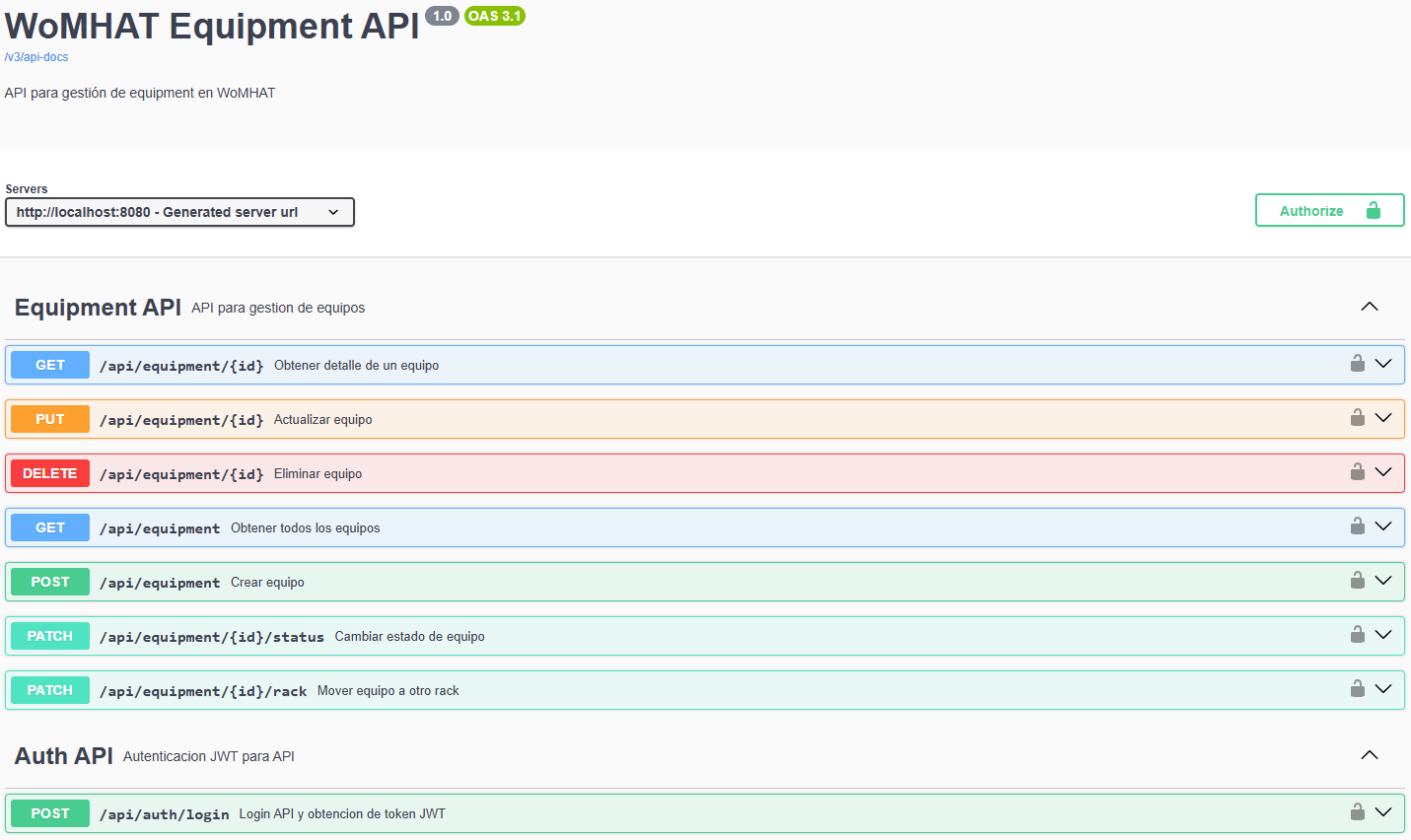Click the 'Eliminar equipo' description text
Screen dimensions: 1411x840
(x=317, y=474)
